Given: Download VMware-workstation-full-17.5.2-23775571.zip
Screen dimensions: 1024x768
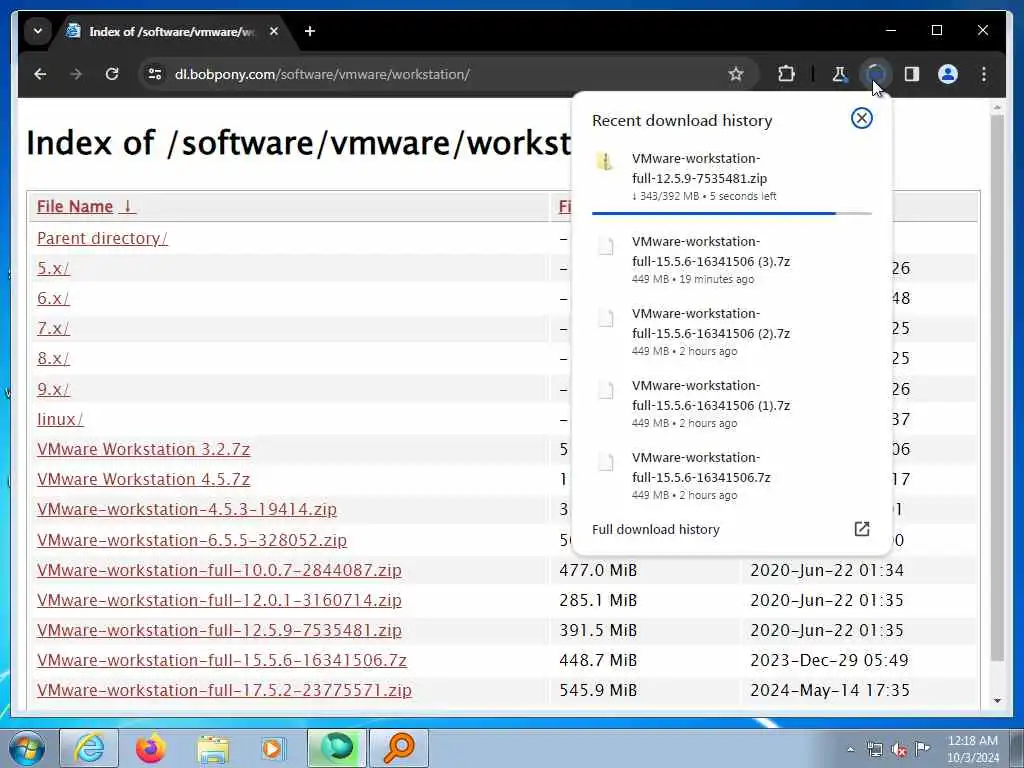Looking at the screenshot, I should click(x=224, y=690).
